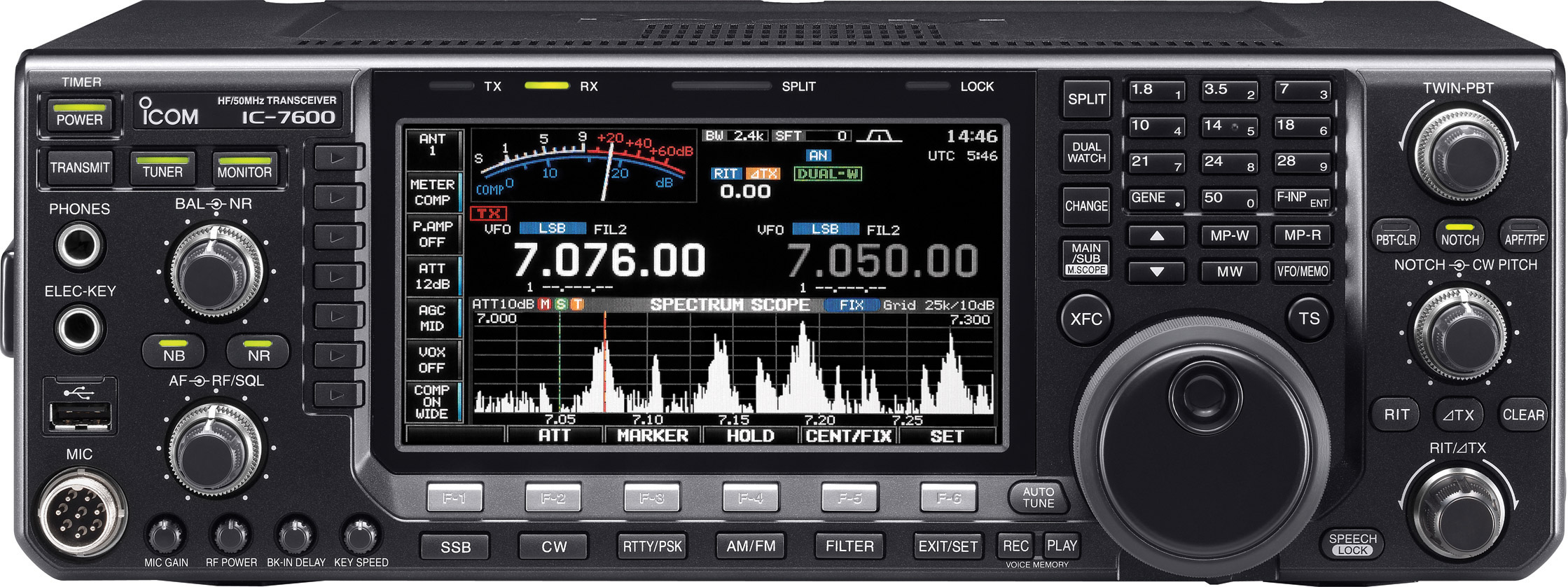Select the RTTY/PSK mode button
1568x587 pixels.
pyautogui.click(x=652, y=546)
